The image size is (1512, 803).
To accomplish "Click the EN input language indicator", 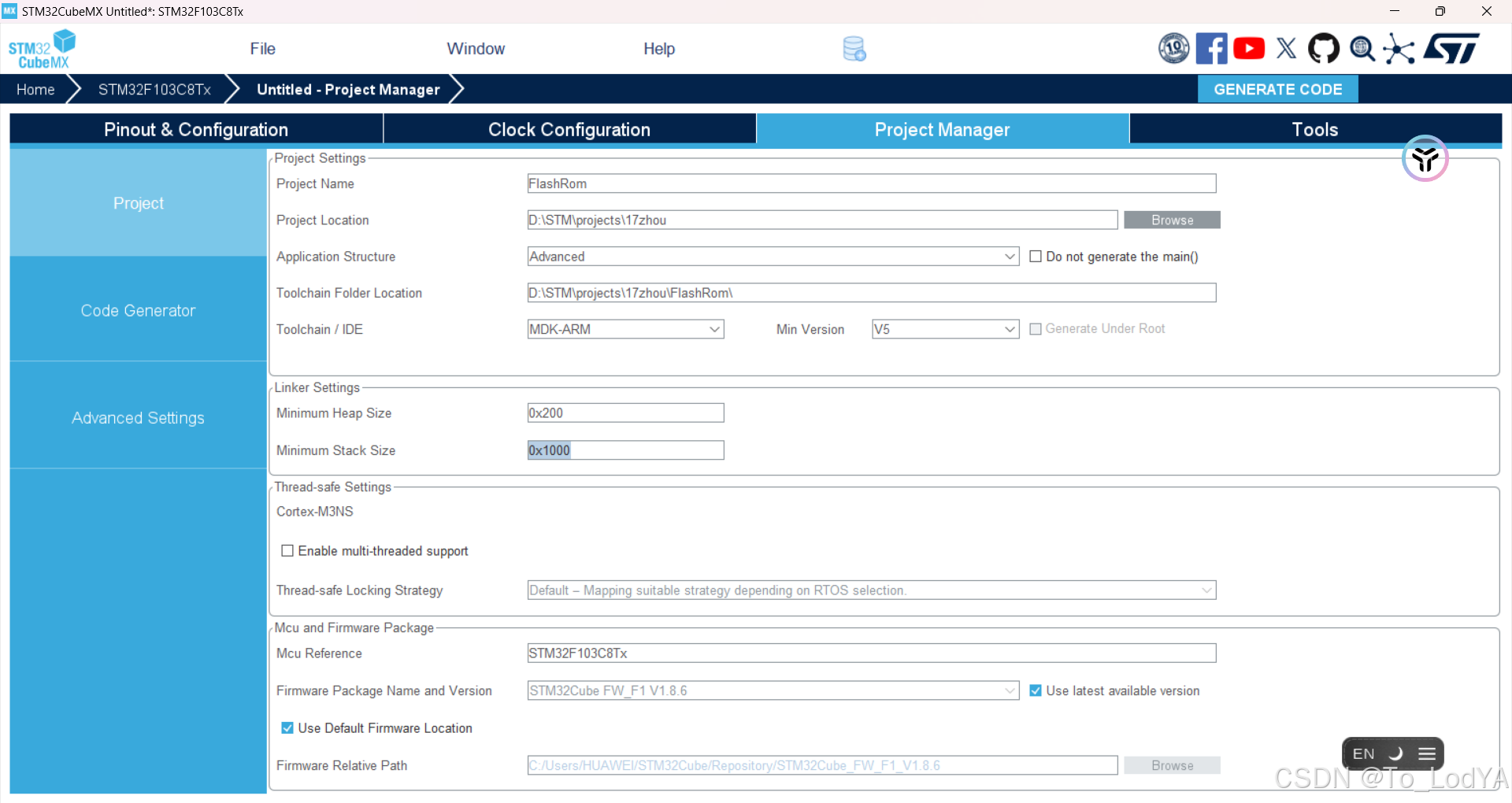I will tap(1363, 754).
